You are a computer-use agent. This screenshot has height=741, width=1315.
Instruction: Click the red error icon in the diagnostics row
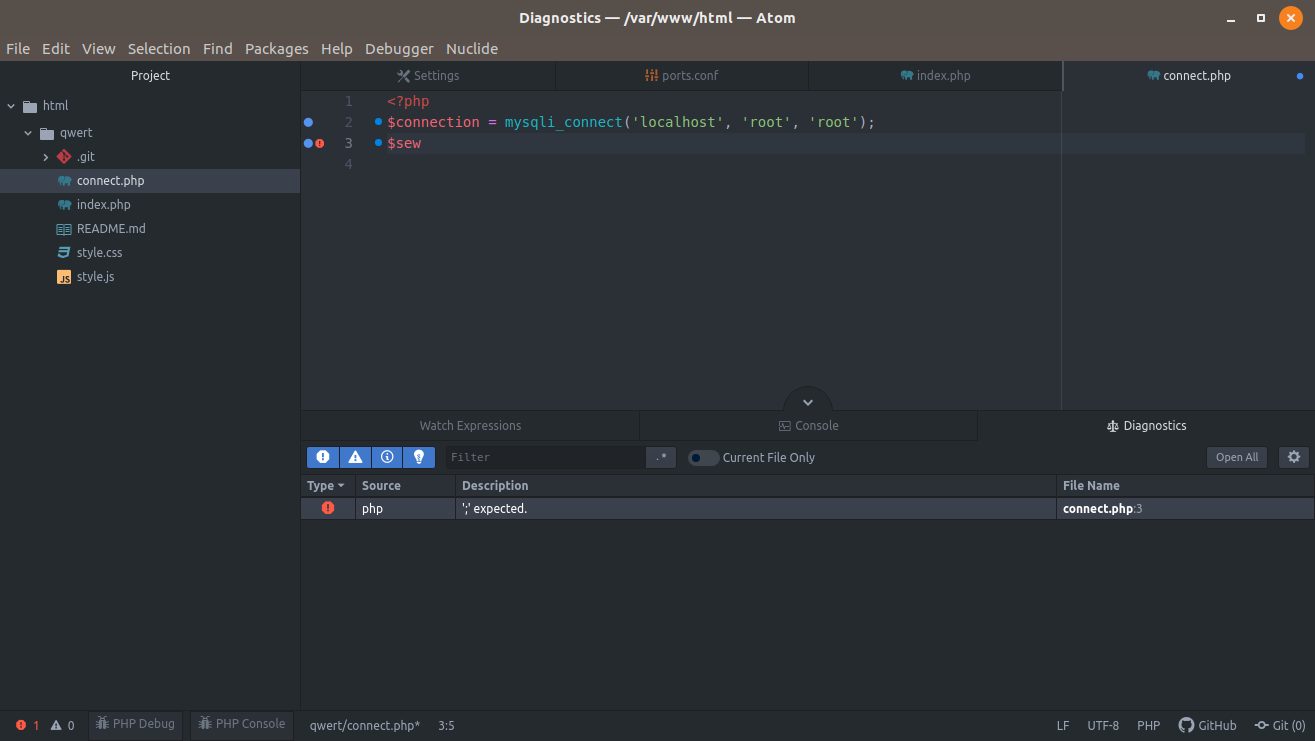pos(328,508)
